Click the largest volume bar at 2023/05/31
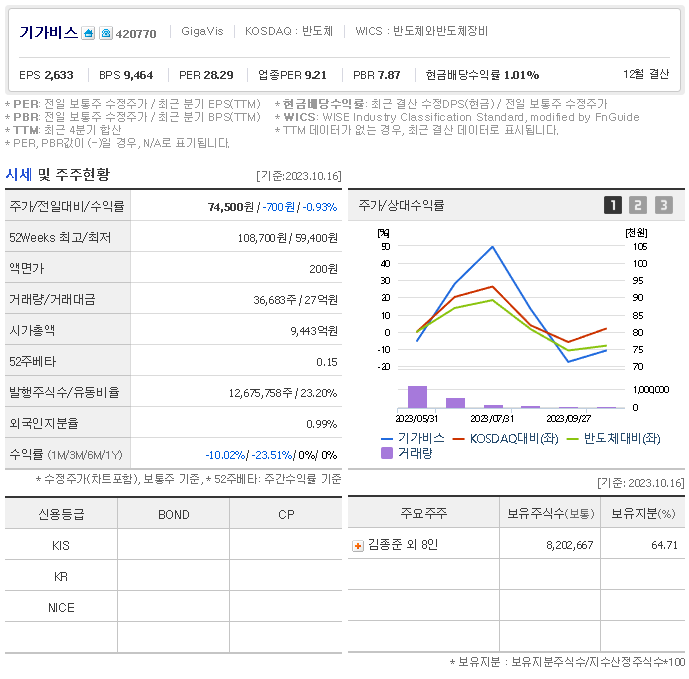 coord(417,397)
